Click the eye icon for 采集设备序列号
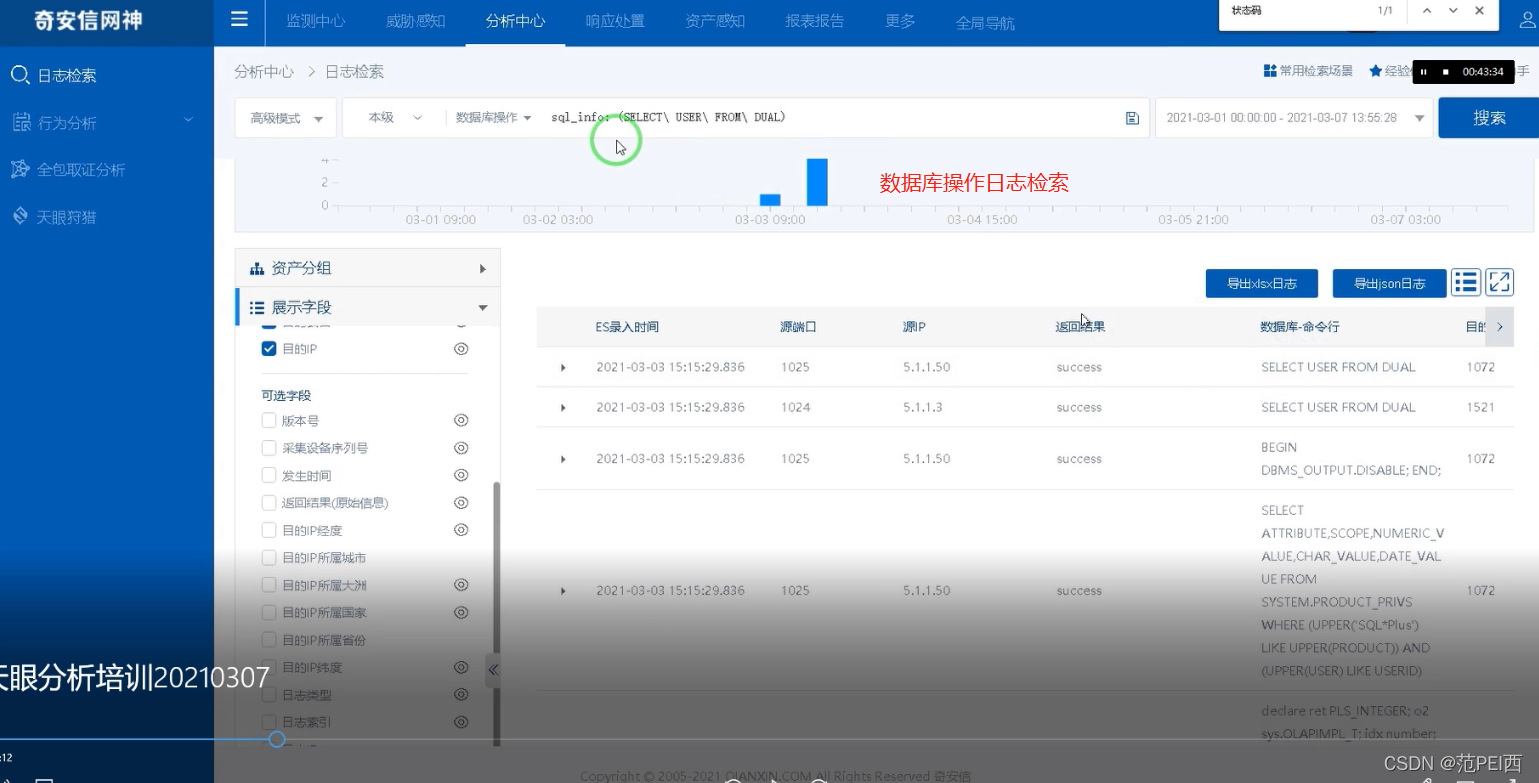1539x783 pixels. pos(461,448)
